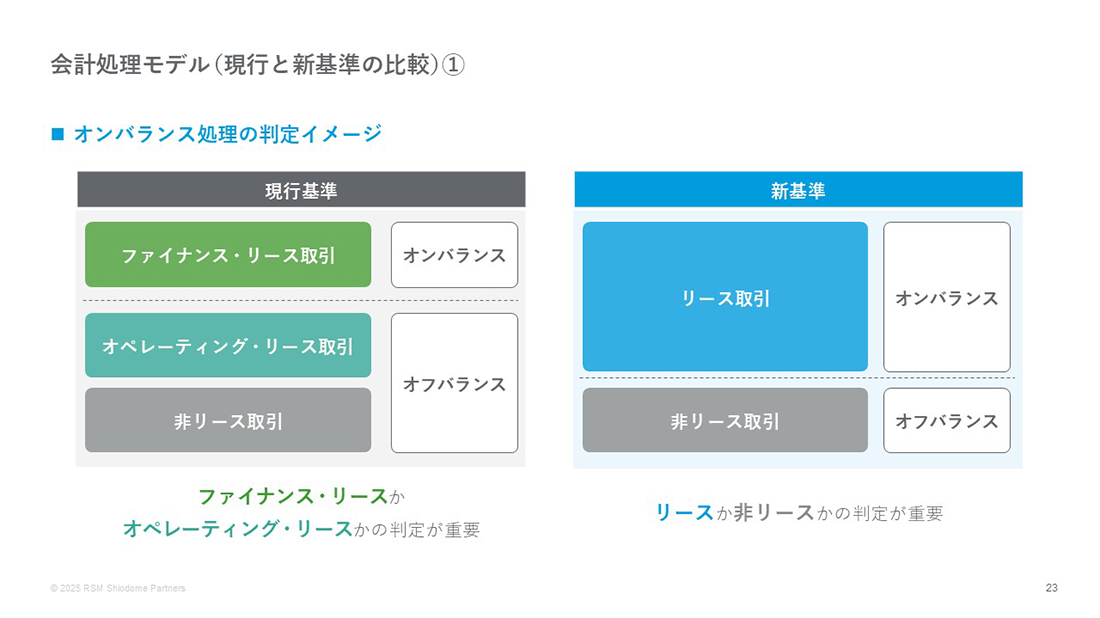Click the tall オンバランス box under 新基準
The height and width of the screenshot is (618, 1100).
(x=947, y=297)
